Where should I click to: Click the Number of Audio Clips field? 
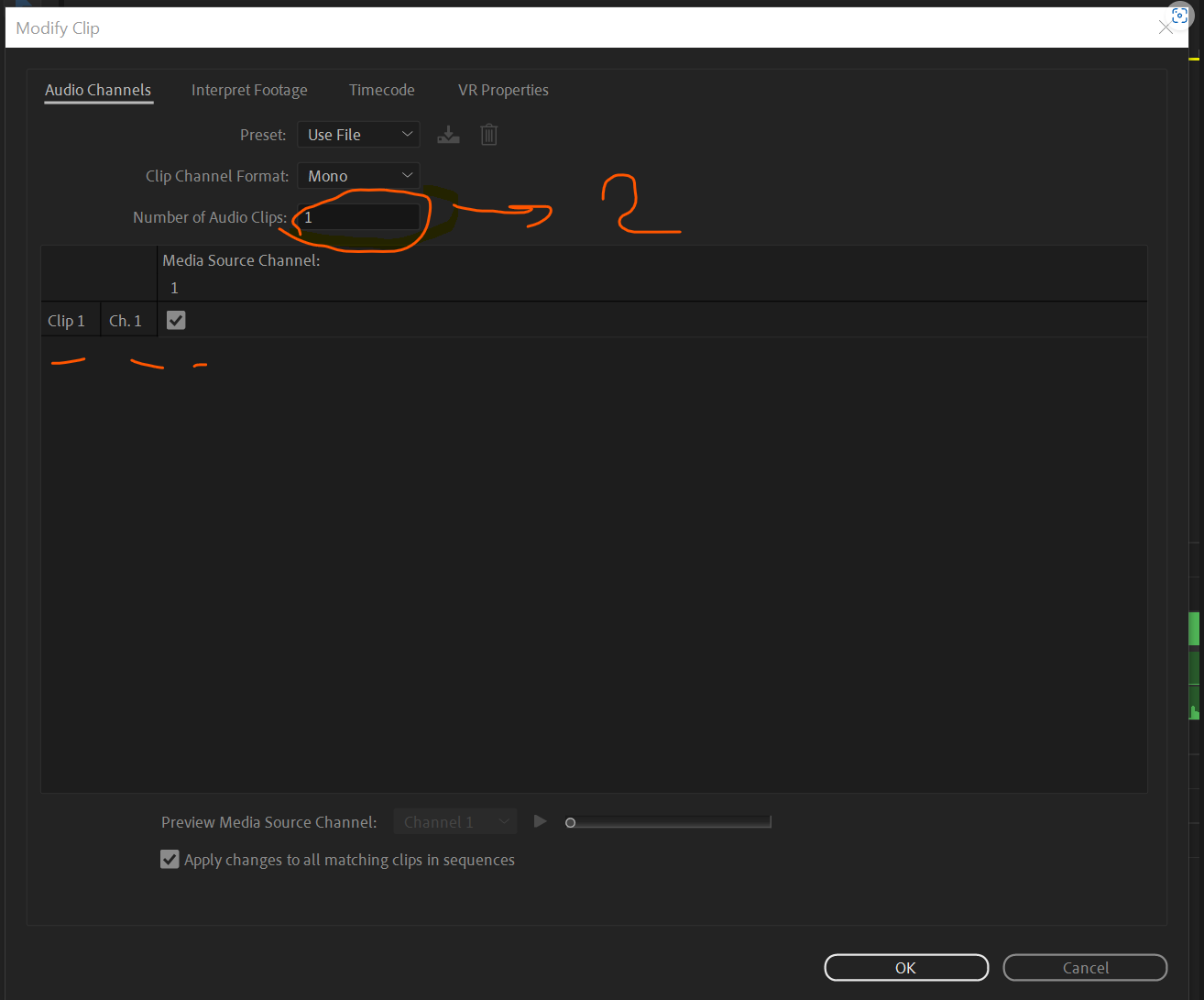[x=358, y=217]
